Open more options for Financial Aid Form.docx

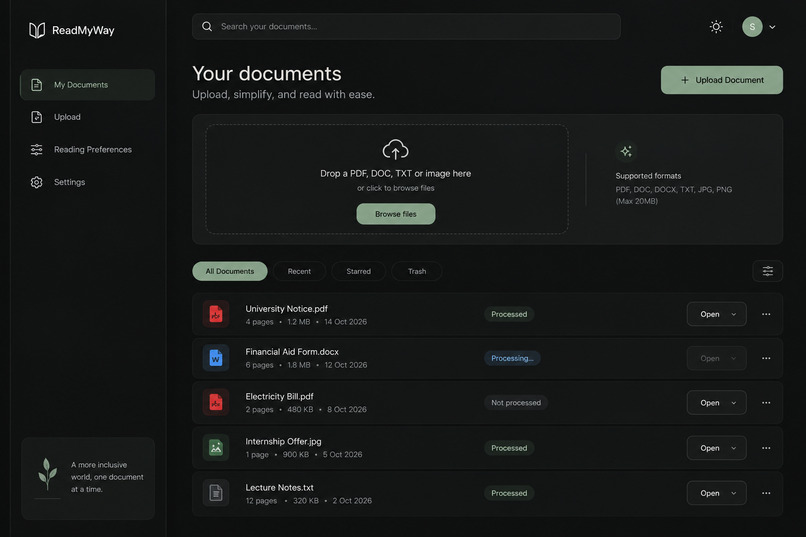(x=766, y=358)
